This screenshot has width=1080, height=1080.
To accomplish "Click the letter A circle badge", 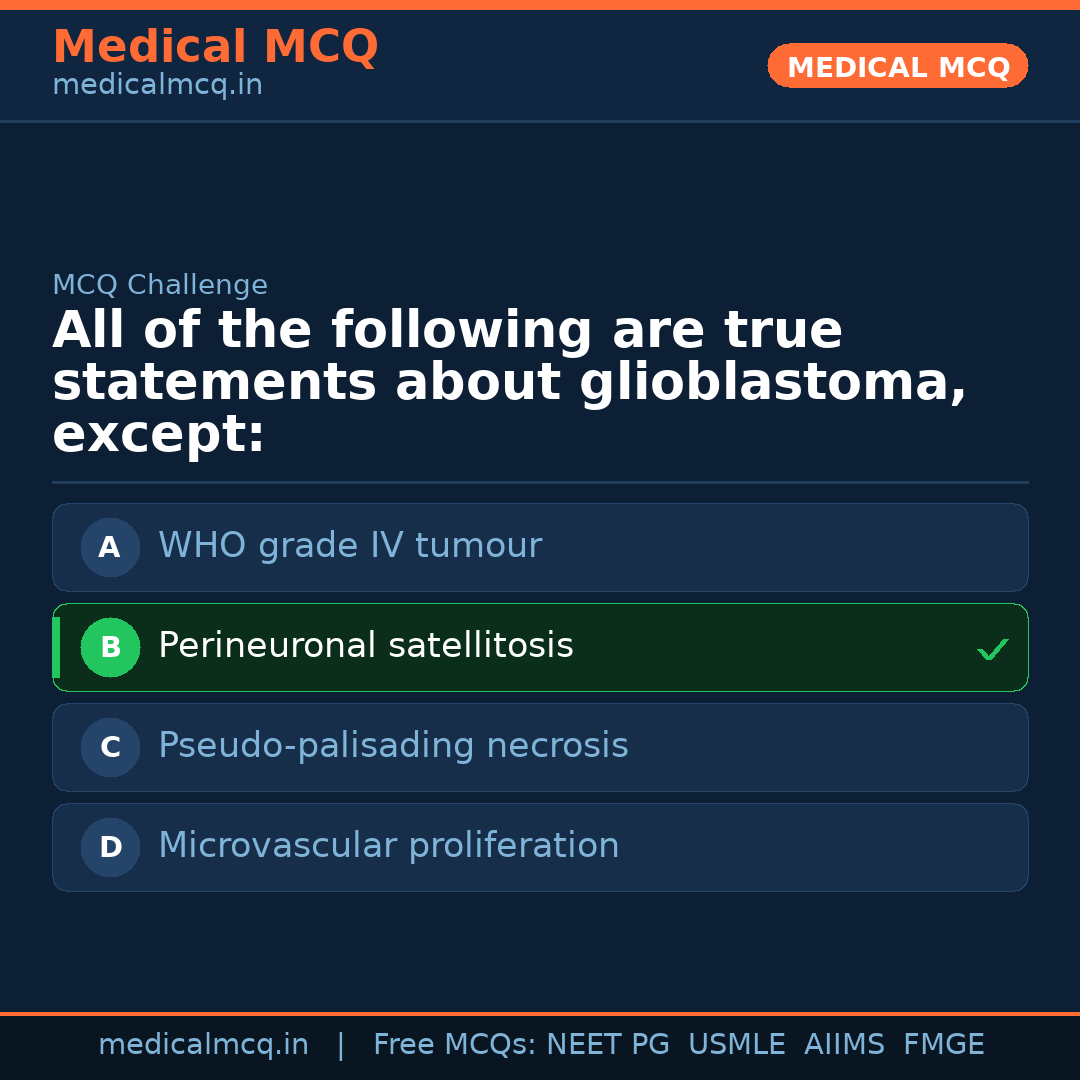I will (110, 548).
